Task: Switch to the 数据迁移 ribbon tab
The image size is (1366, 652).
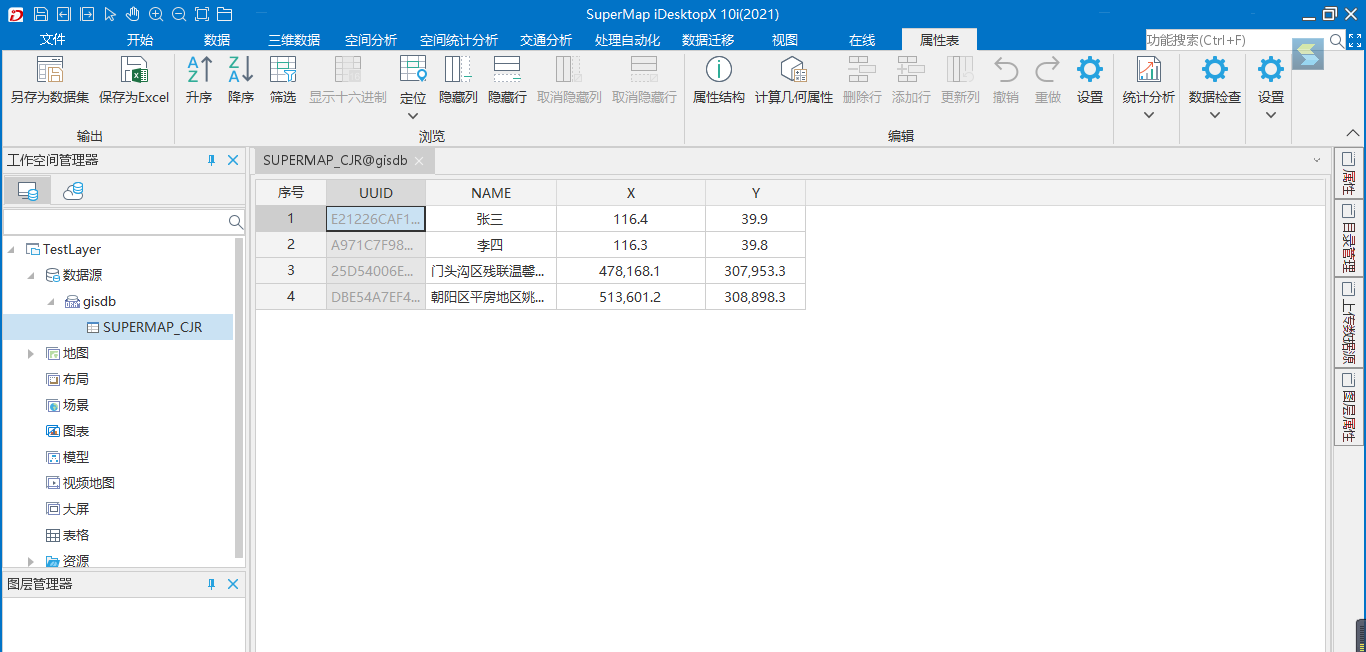Action: [708, 40]
